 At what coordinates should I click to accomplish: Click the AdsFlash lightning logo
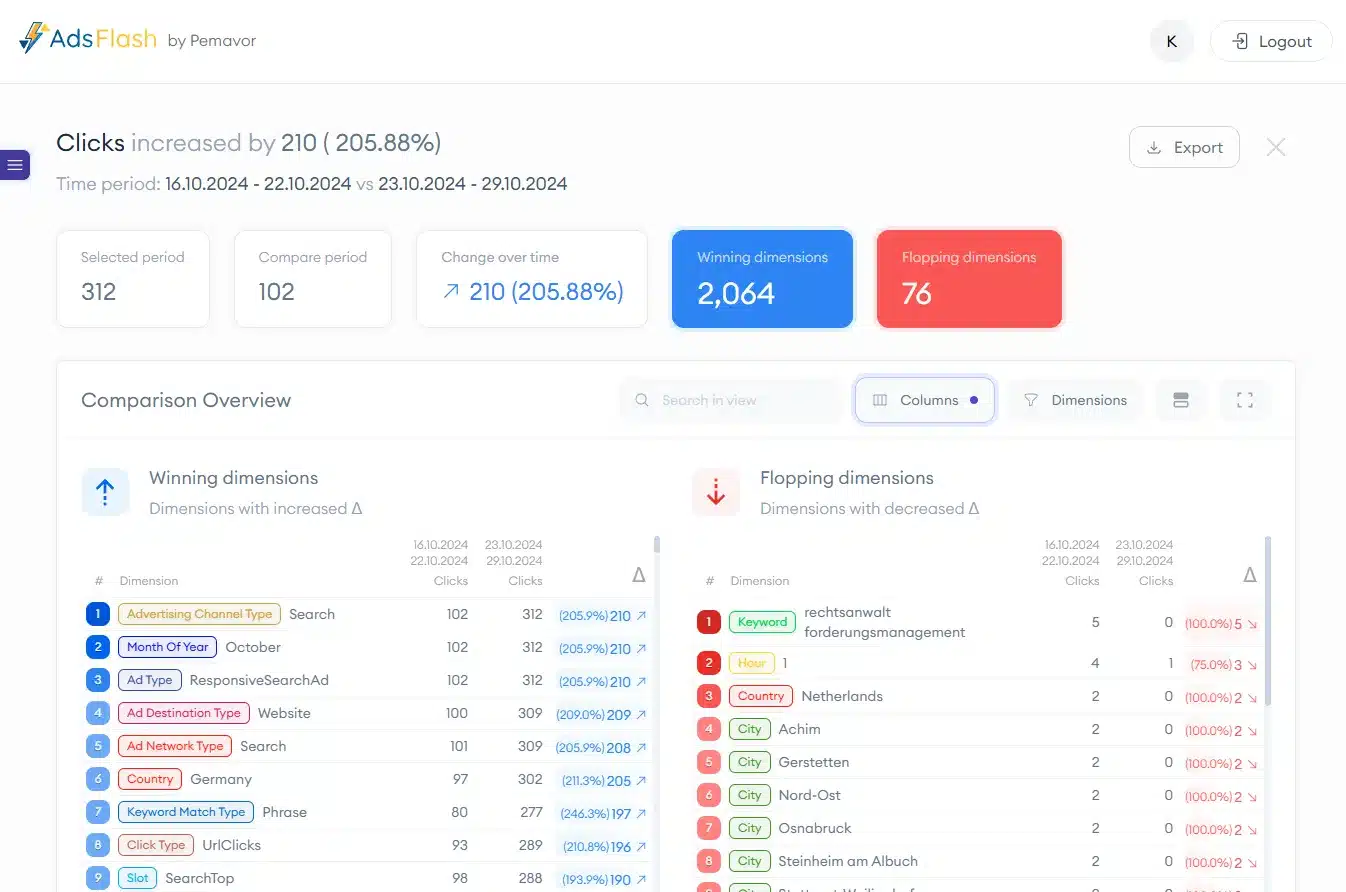pyautogui.click(x=34, y=40)
